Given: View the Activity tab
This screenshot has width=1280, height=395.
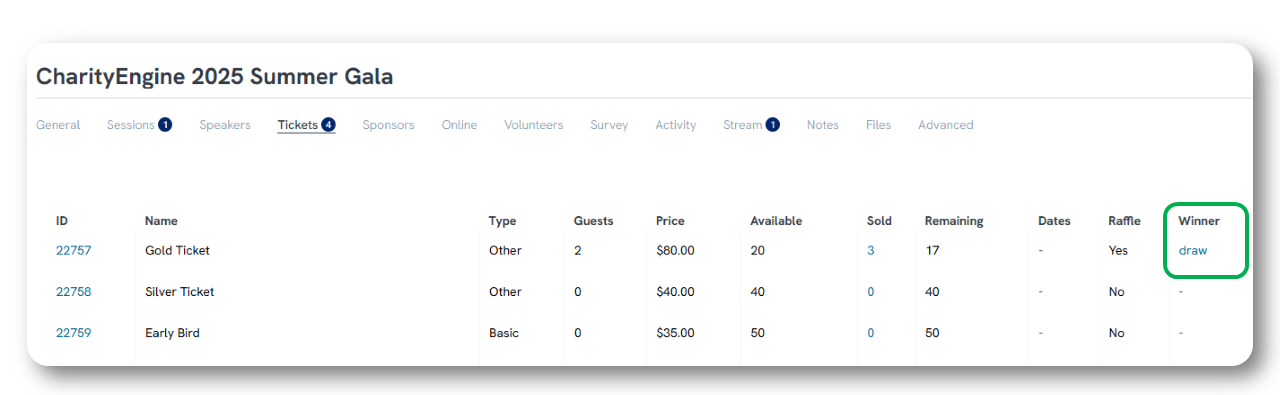Looking at the screenshot, I should tap(676, 125).
